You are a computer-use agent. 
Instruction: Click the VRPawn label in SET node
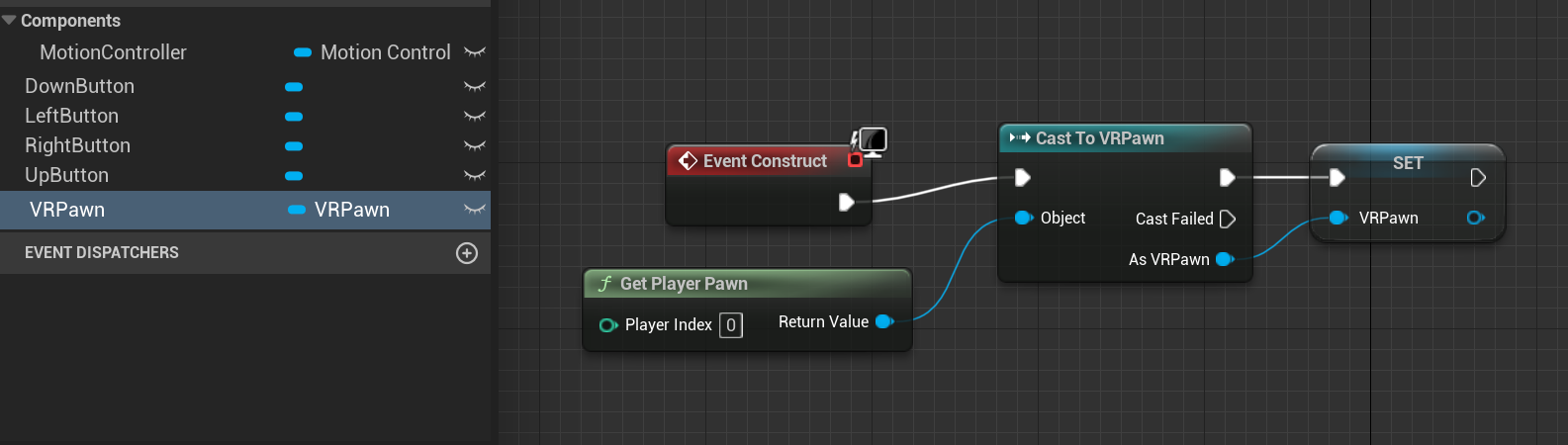pyautogui.click(x=1388, y=218)
